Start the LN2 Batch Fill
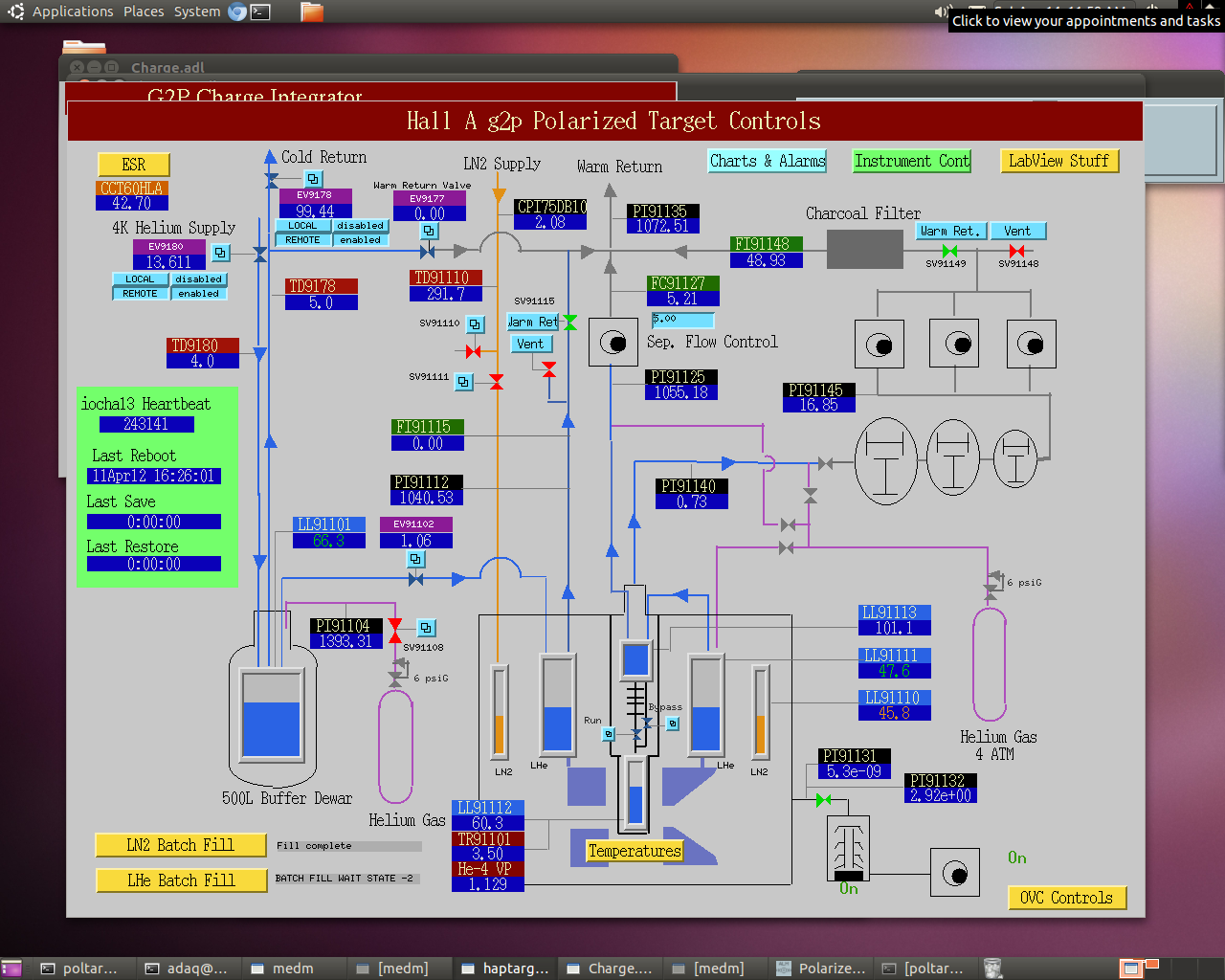Viewport: 1225px width, 980px height. [181, 845]
